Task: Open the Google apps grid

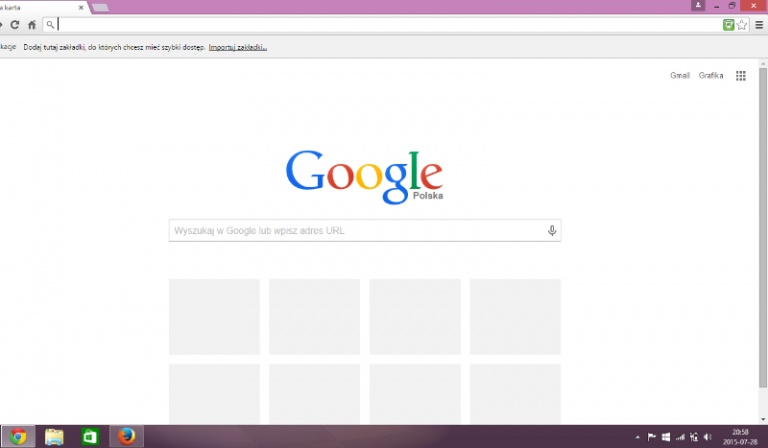Action: point(741,76)
